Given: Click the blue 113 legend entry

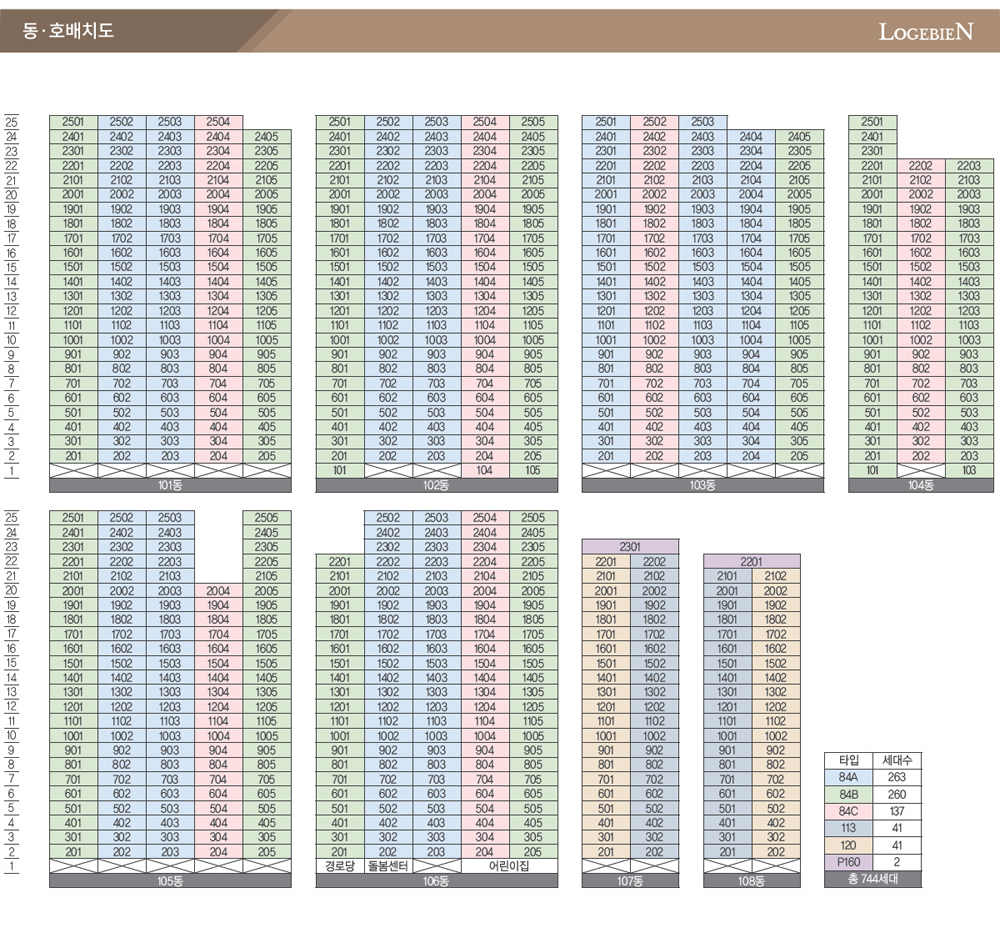Looking at the screenshot, I should pyautogui.click(x=848, y=827).
